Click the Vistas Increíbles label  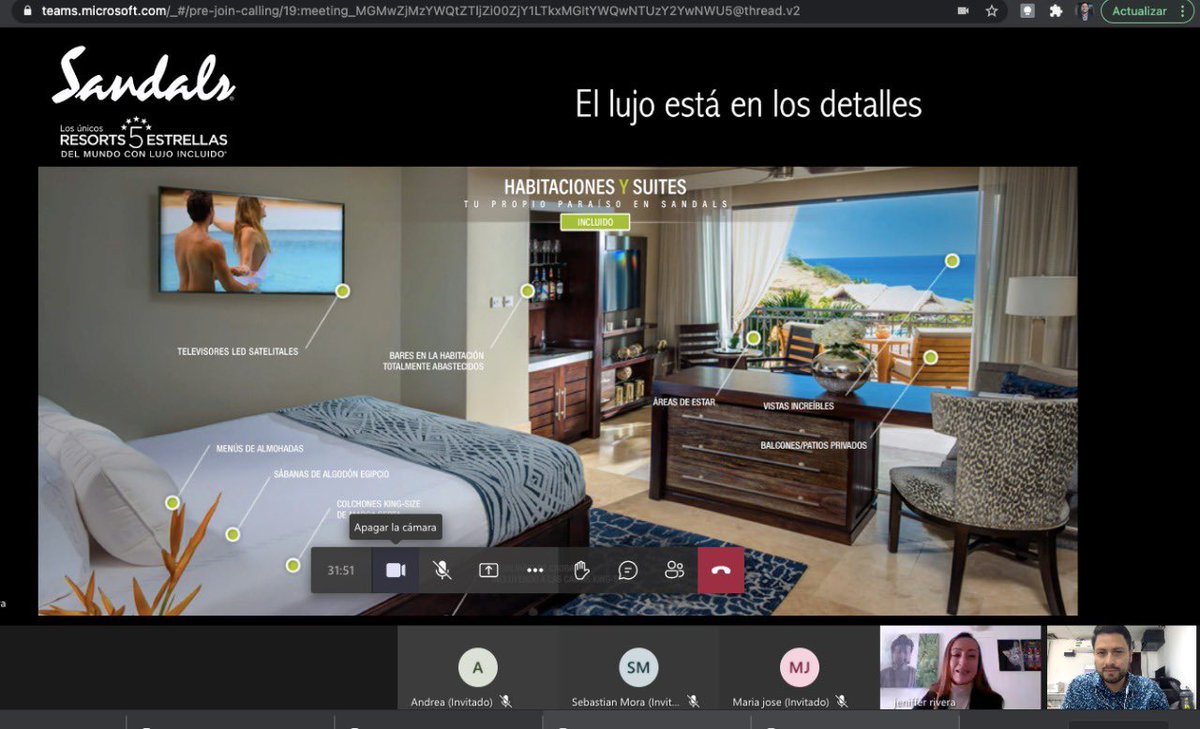[x=797, y=406]
